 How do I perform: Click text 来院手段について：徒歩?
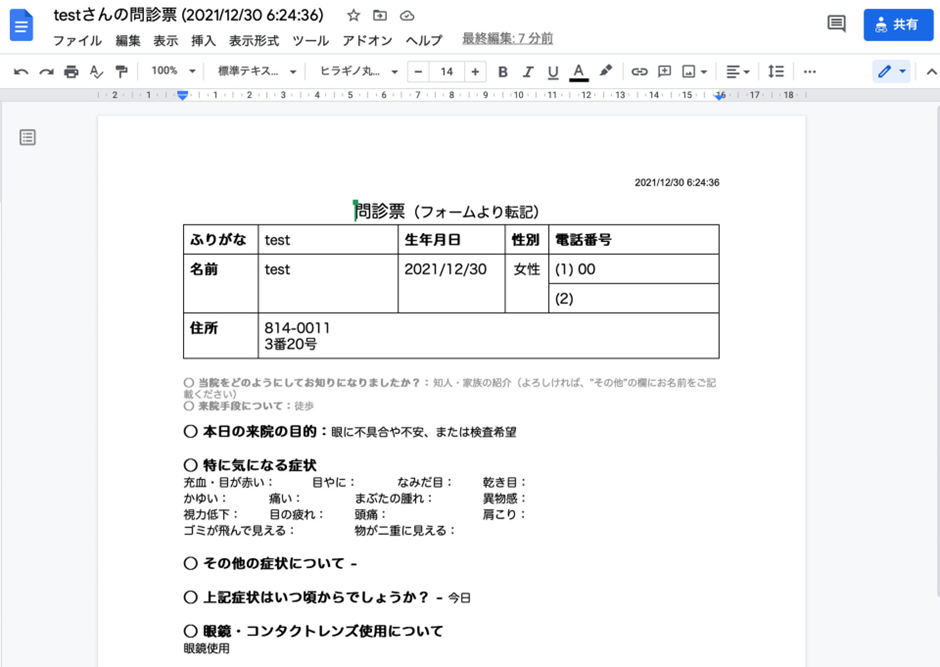click(249, 406)
